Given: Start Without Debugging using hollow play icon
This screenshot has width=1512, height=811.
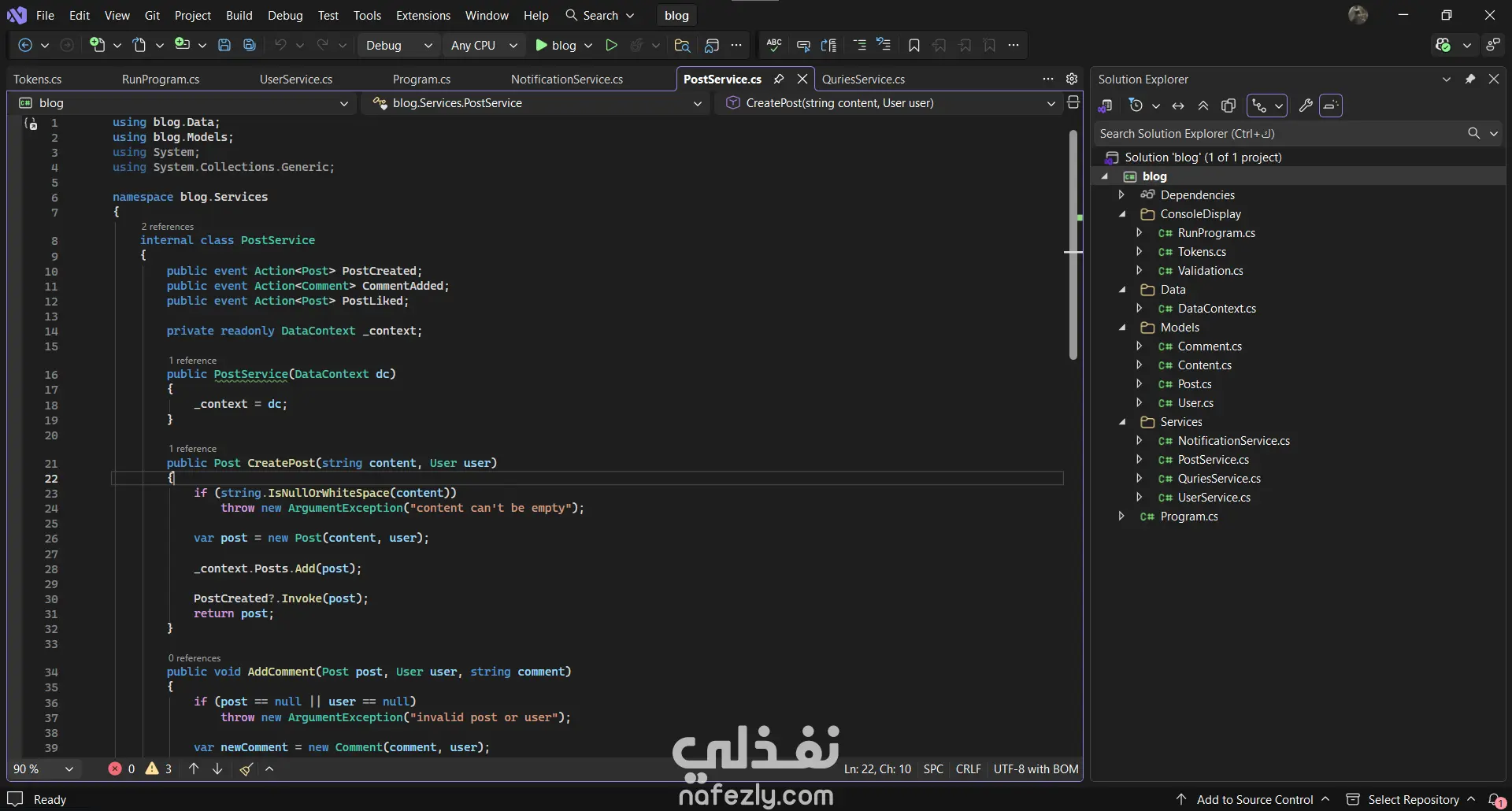Looking at the screenshot, I should (x=611, y=46).
